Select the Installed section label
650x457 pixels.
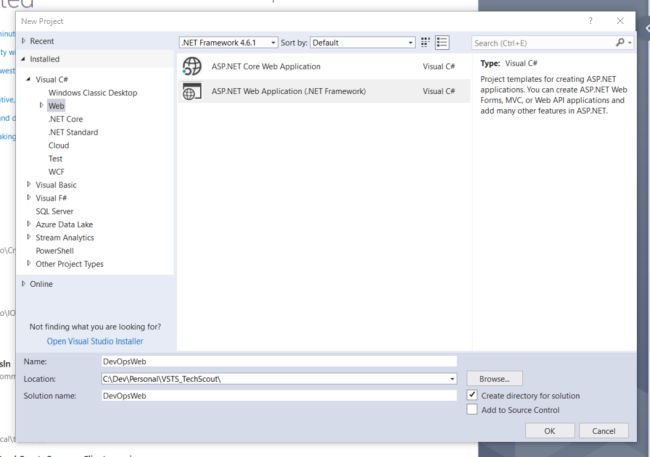pyautogui.click(x=45, y=59)
